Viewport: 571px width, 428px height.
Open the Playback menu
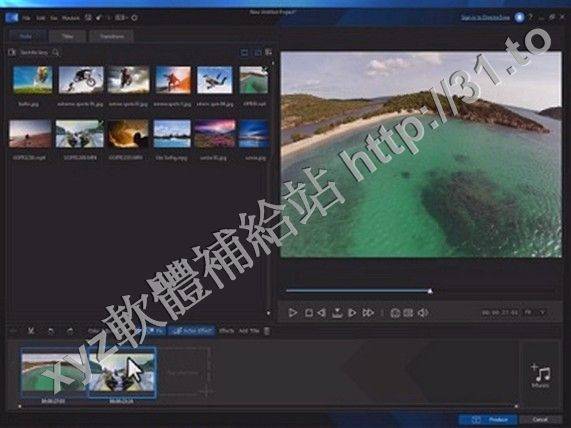[x=71, y=18]
